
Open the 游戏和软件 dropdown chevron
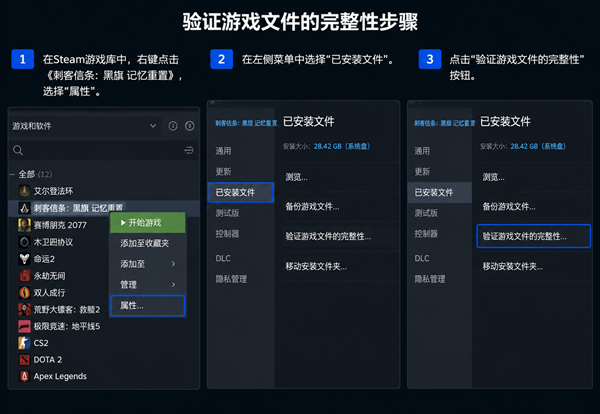153,126
